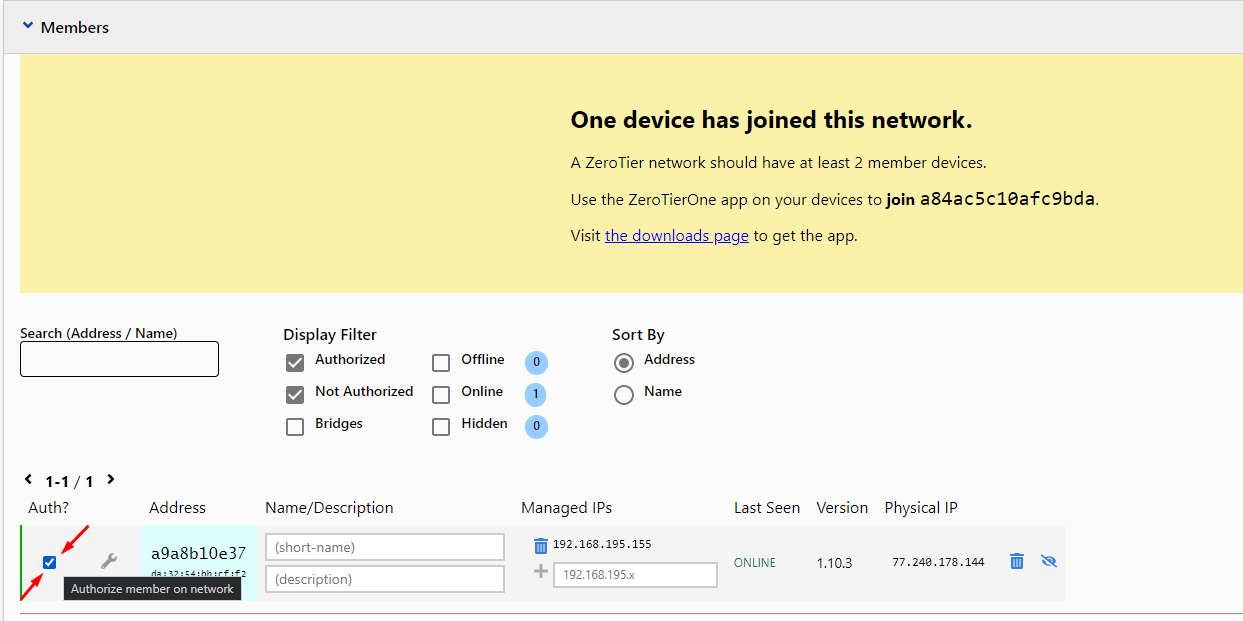Click the plus icon to add IP

541,572
